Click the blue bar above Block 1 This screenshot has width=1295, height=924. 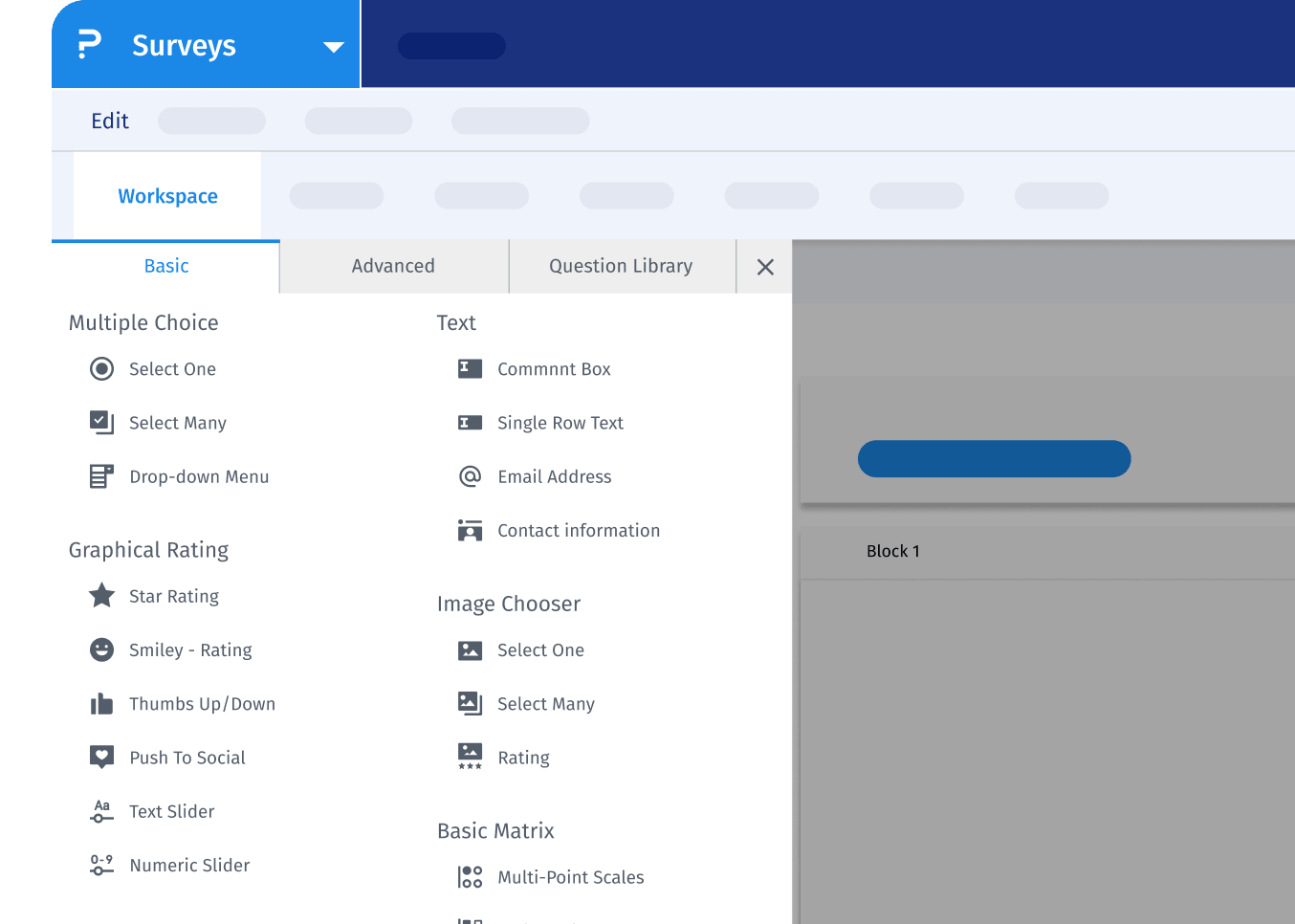(994, 458)
